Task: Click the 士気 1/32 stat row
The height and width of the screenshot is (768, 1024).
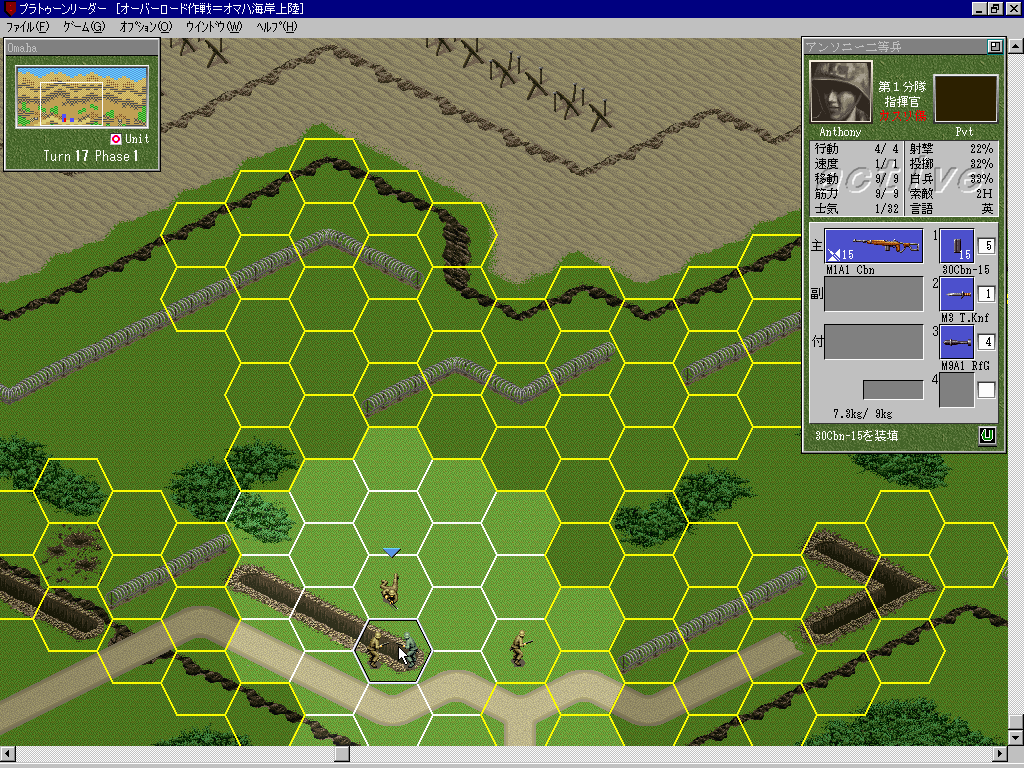Action: point(856,208)
